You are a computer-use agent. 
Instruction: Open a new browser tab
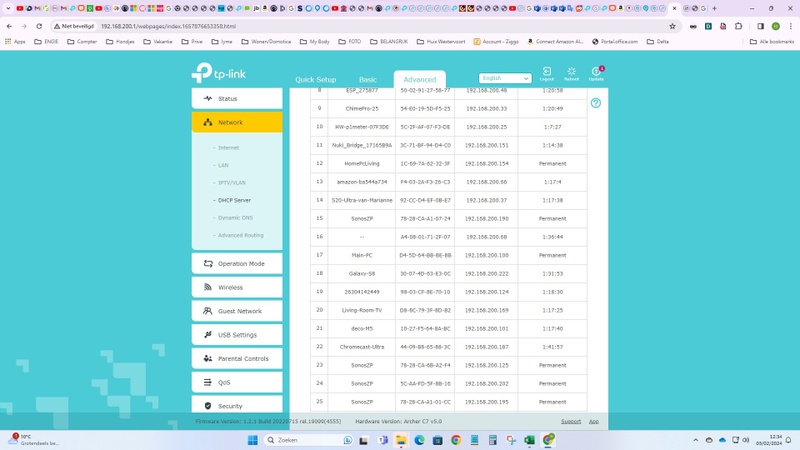click(714, 8)
